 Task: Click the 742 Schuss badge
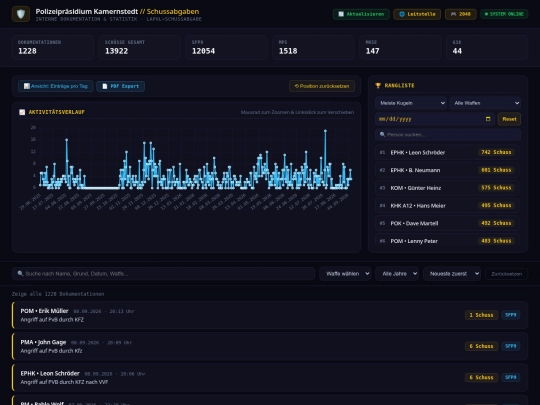(496, 152)
